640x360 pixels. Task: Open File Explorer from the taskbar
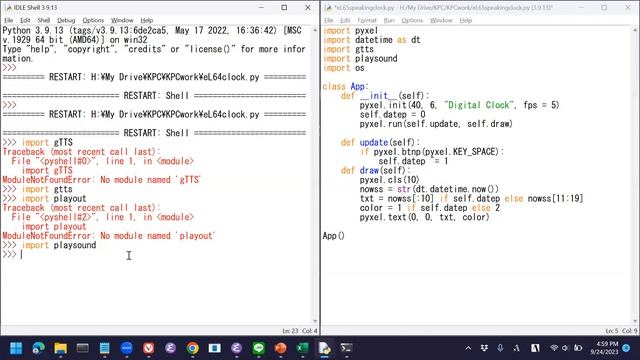60,348
